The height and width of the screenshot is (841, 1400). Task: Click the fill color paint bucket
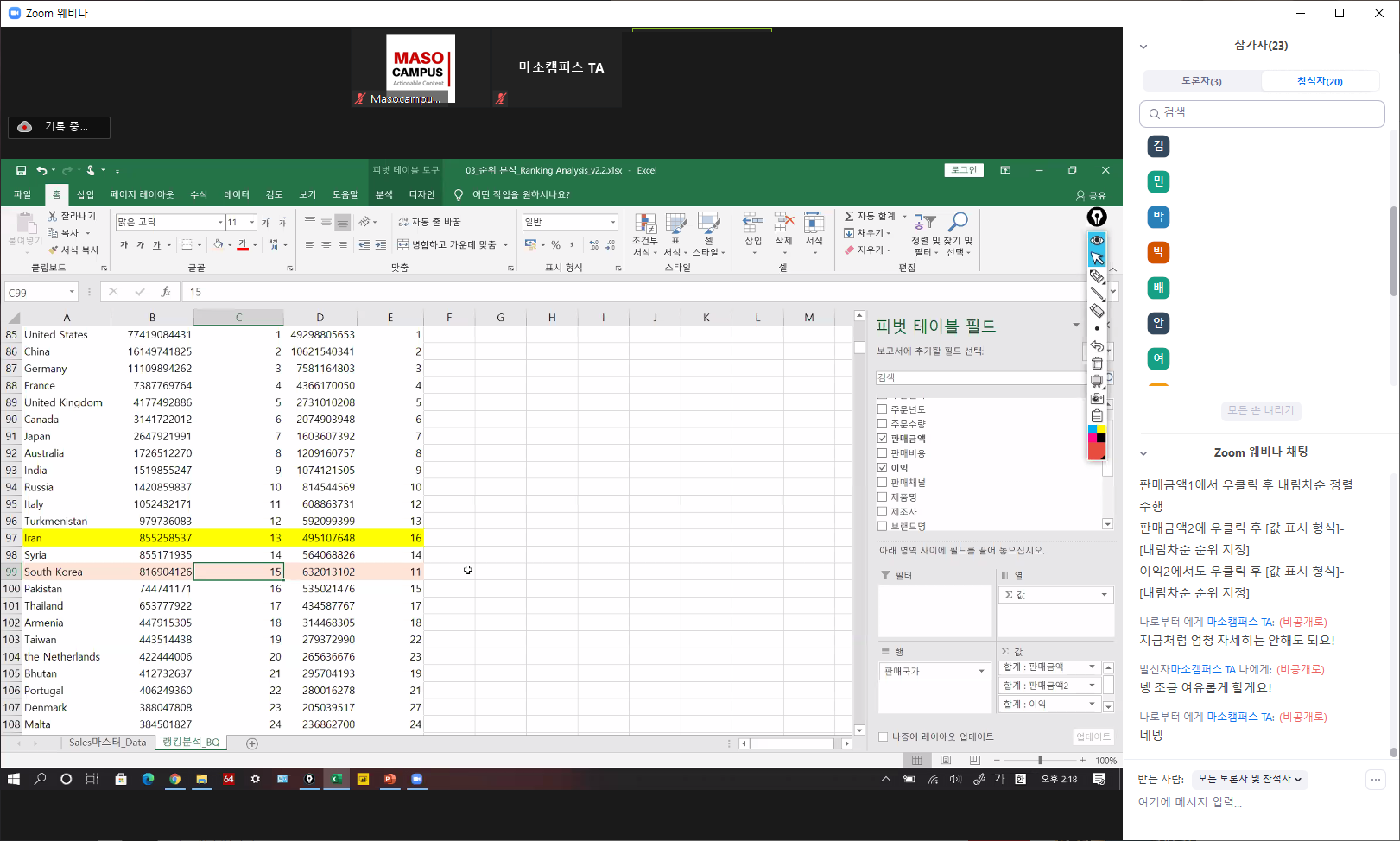point(219,245)
